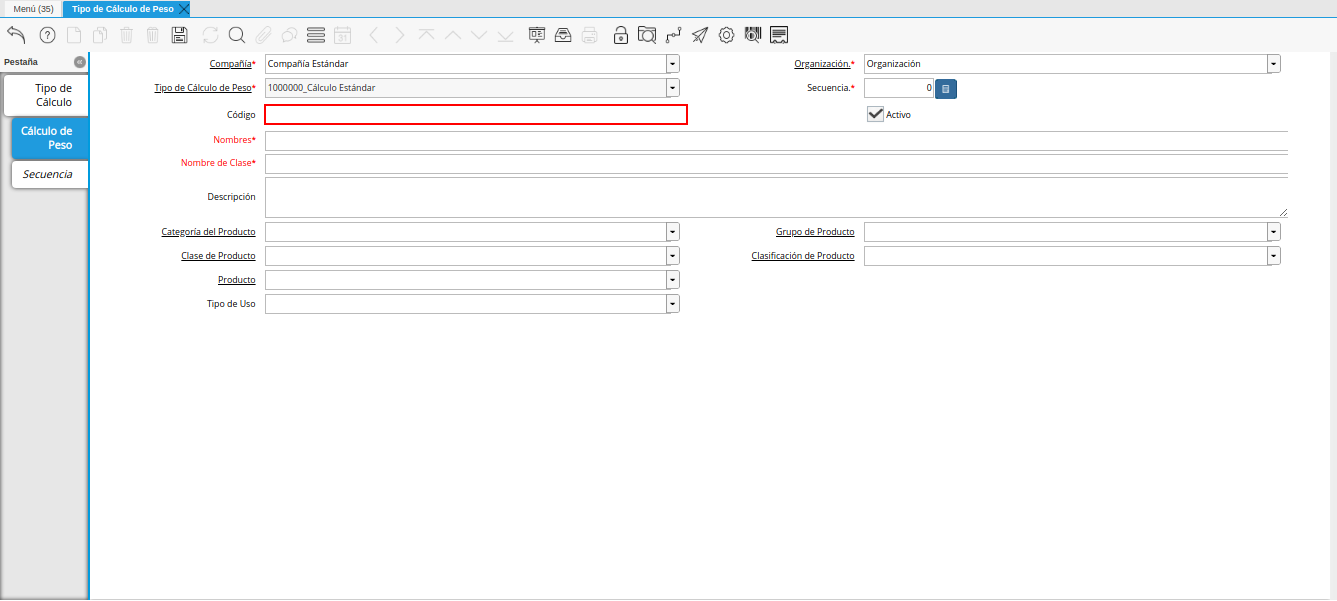Click the active workflows icon
The image size is (1337, 601).
[673, 35]
